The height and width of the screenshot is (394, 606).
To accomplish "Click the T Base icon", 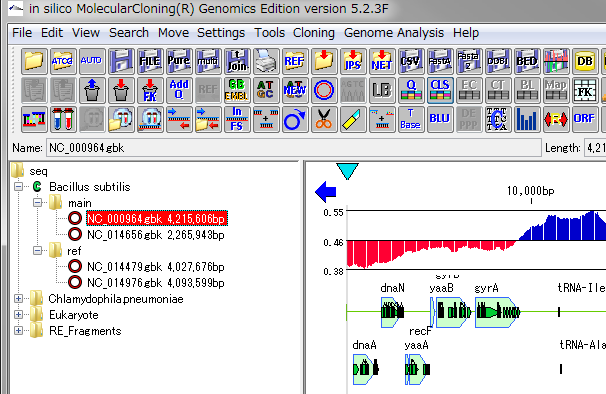I will [411, 119].
